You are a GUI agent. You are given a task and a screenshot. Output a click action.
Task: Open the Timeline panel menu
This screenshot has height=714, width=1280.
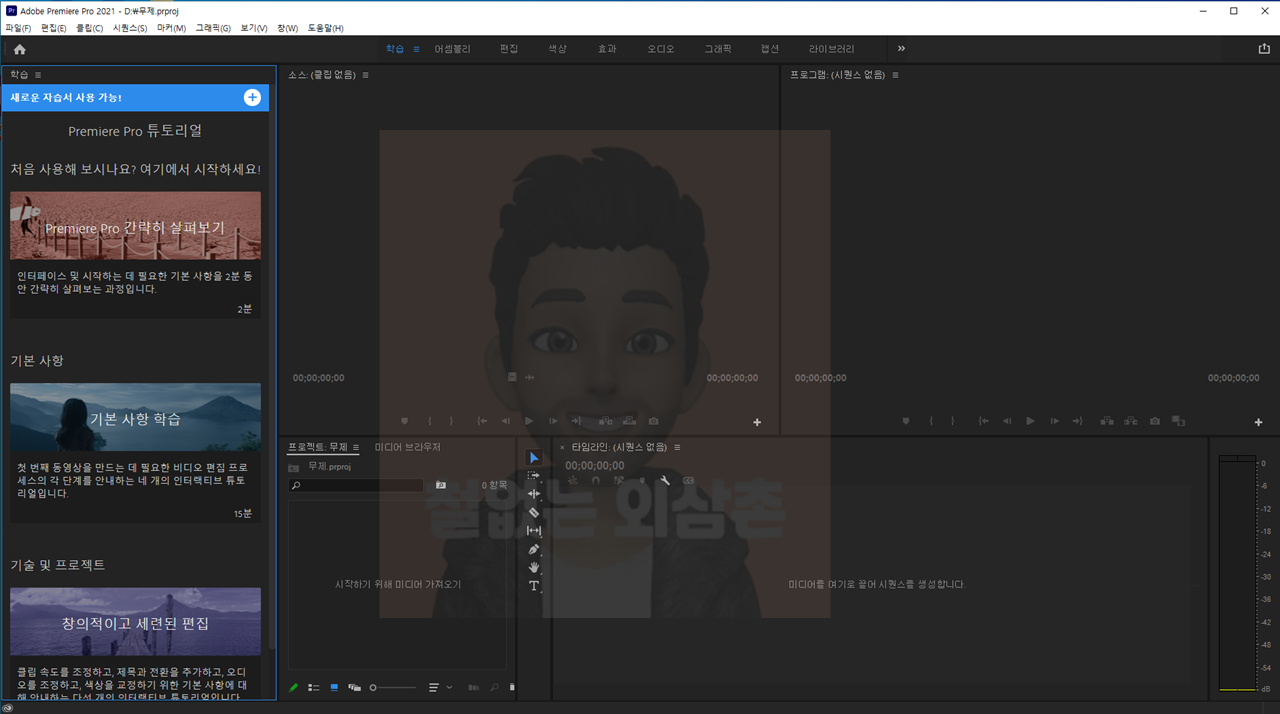677,447
